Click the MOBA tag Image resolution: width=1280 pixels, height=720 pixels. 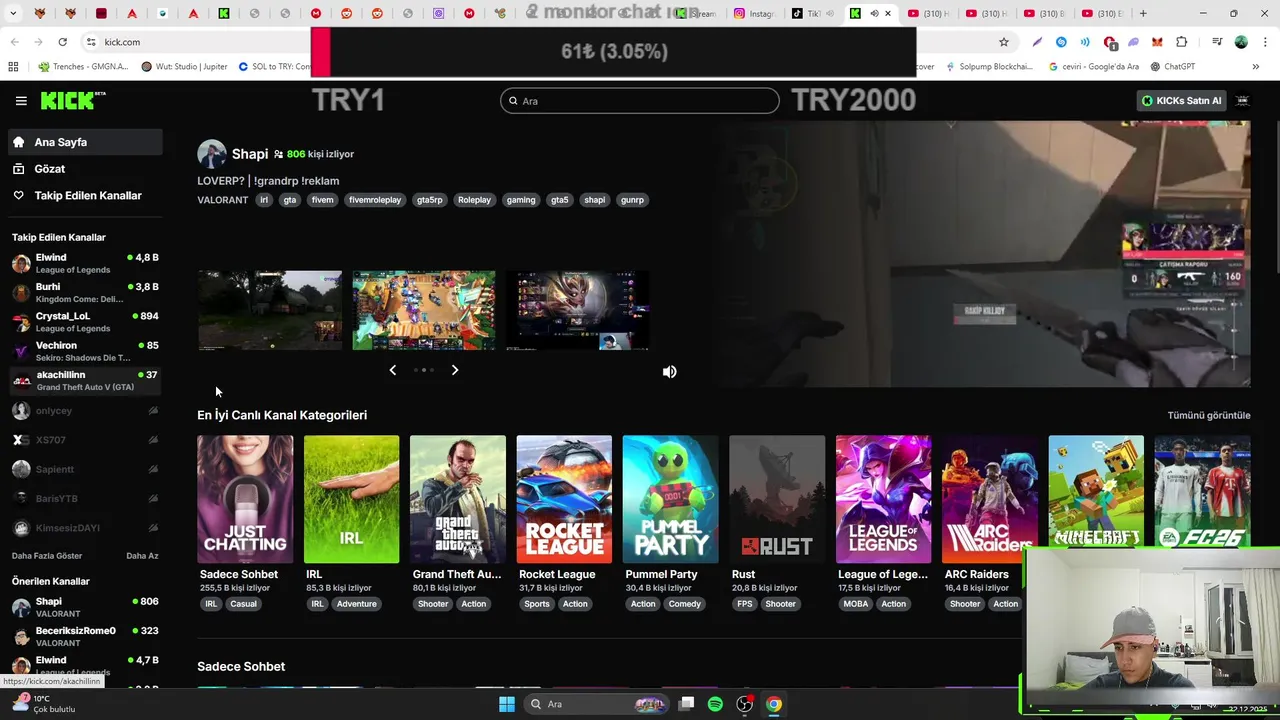(856, 604)
